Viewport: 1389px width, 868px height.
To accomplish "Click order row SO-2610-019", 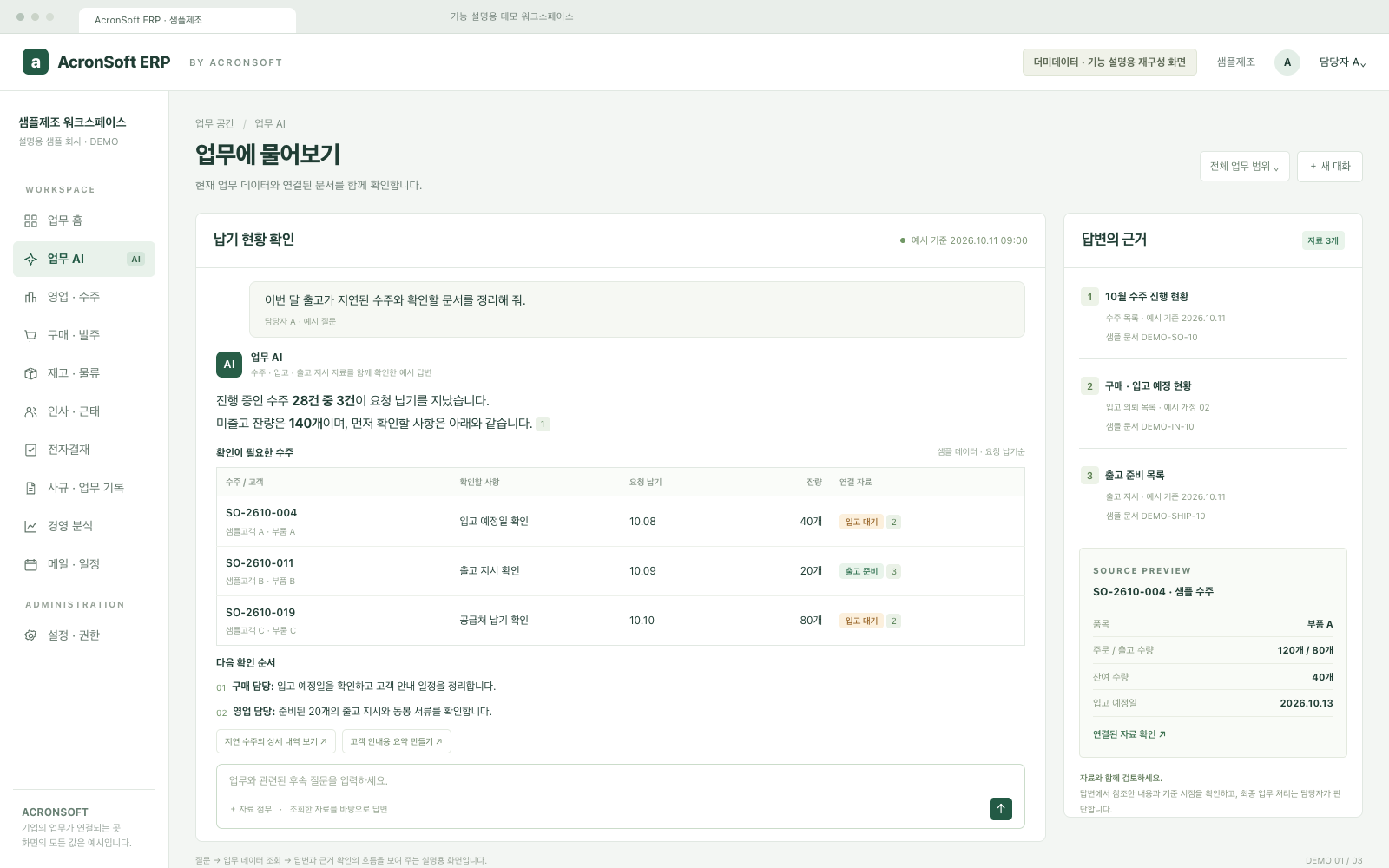I will pos(620,621).
